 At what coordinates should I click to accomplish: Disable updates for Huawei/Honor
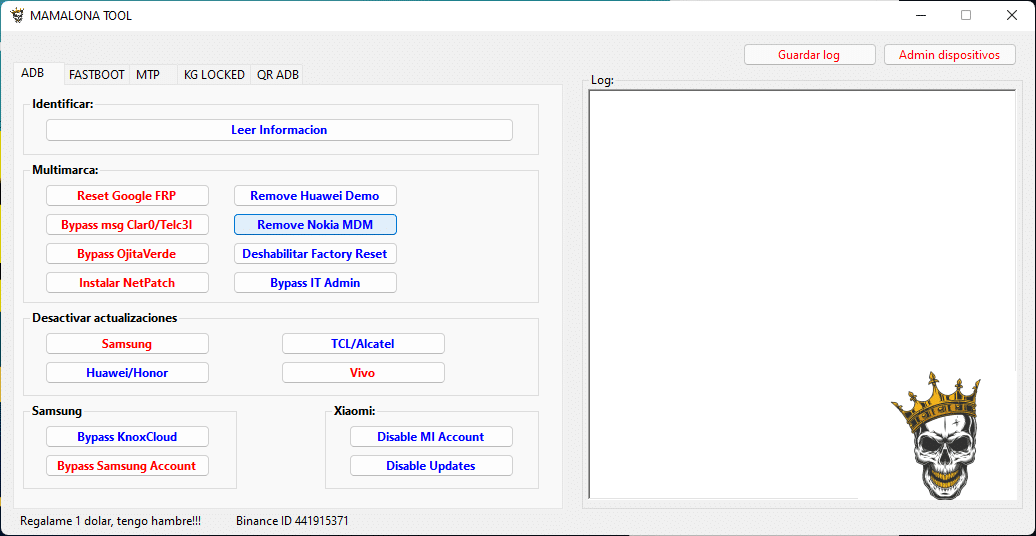click(127, 373)
